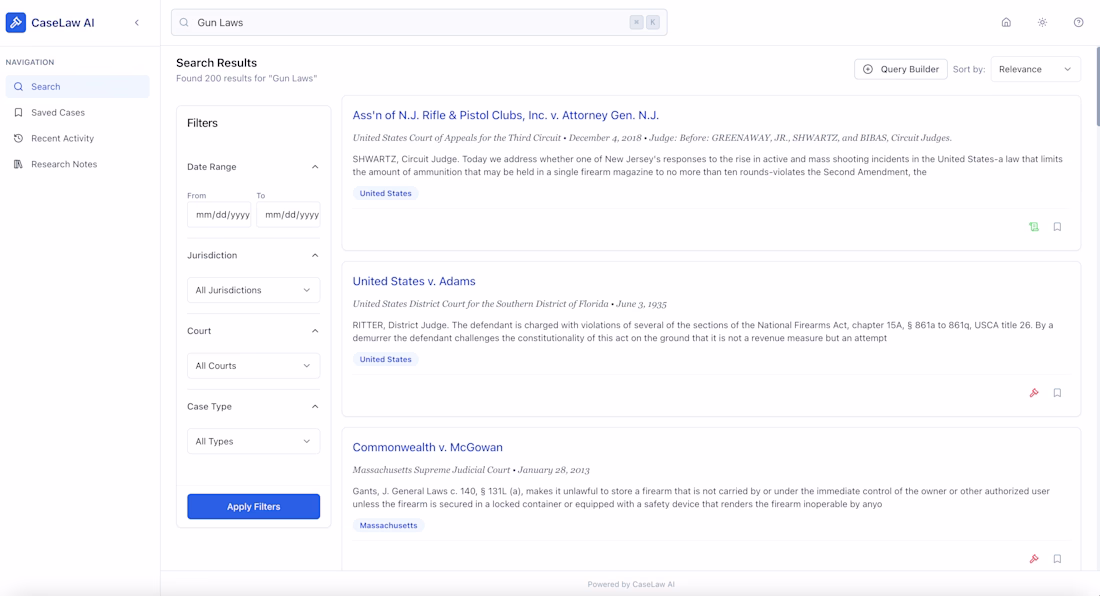Open the All Courts dropdown
Viewport: 1100px width, 596px height.
[x=253, y=366]
